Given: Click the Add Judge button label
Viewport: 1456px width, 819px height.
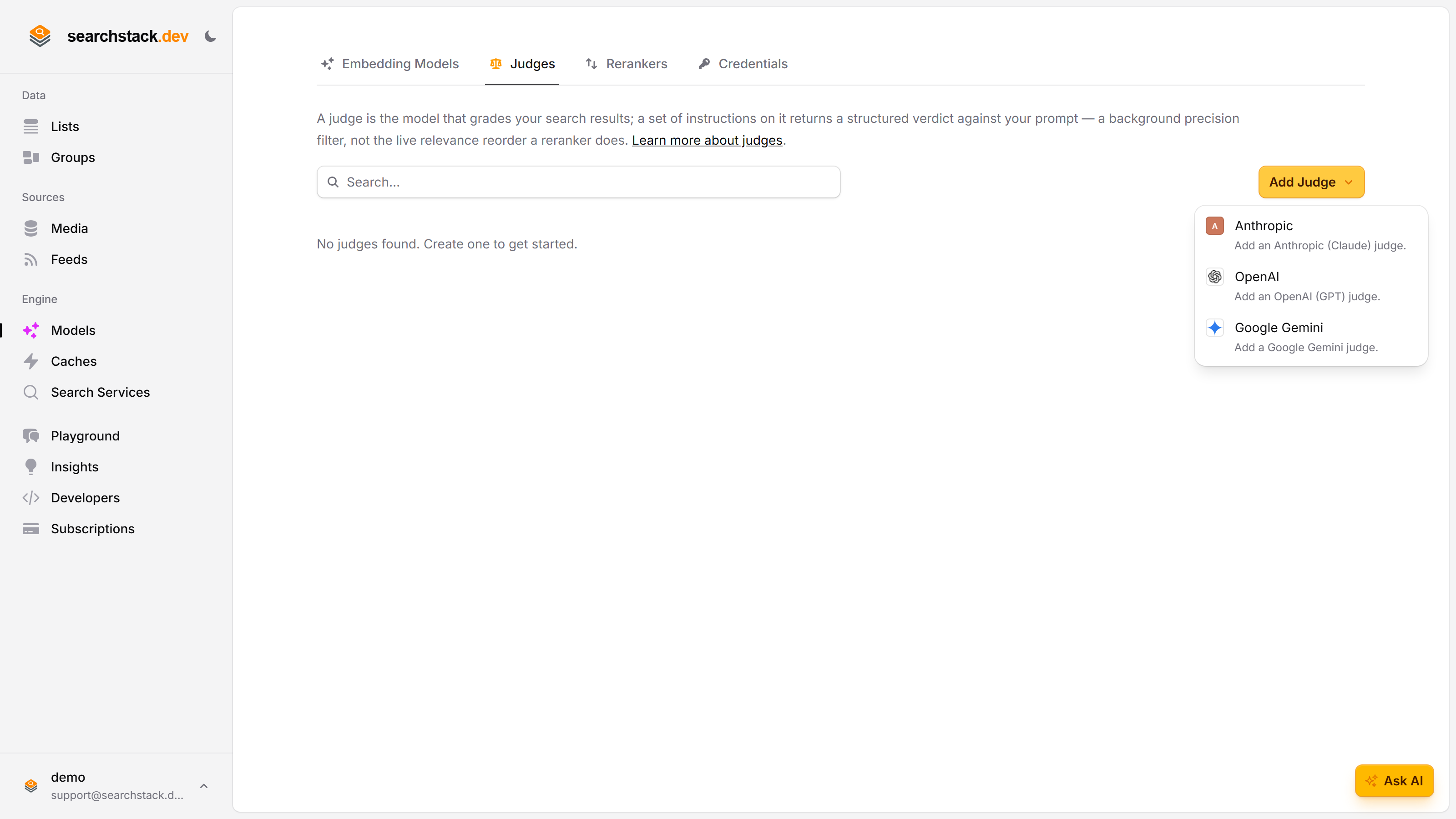Looking at the screenshot, I should coord(1302,182).
